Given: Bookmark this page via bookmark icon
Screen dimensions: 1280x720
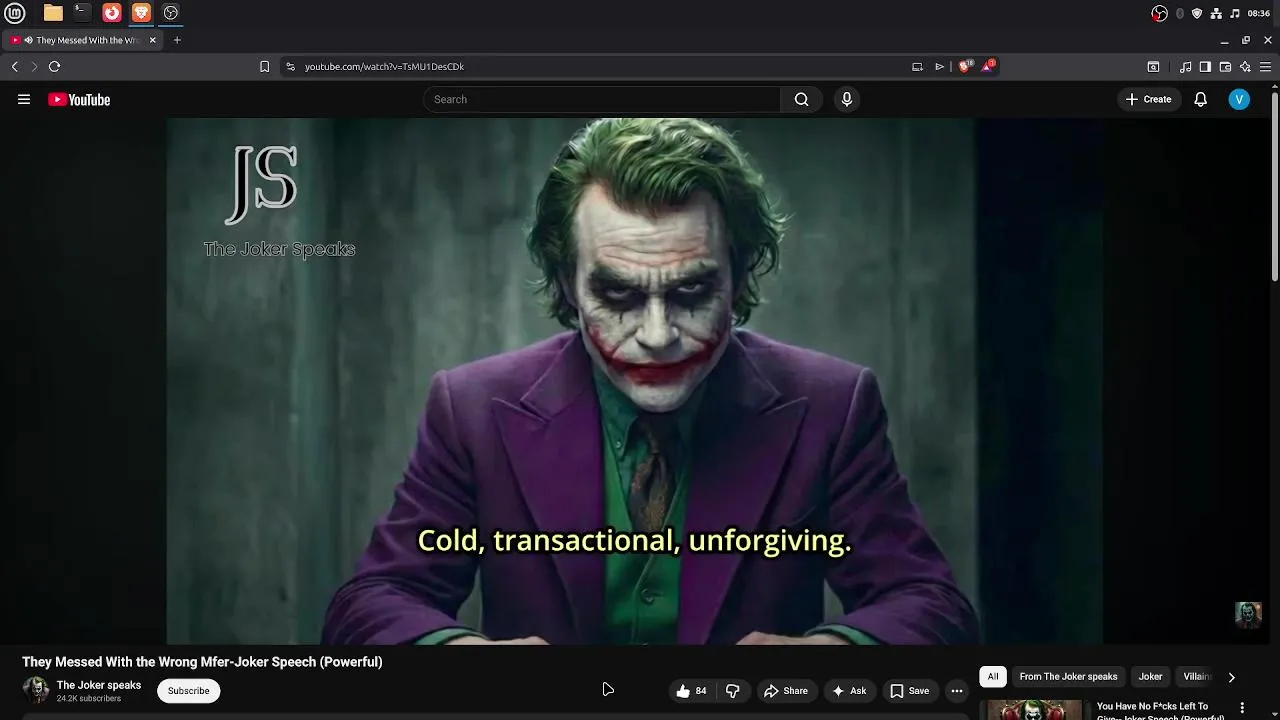Looking at the screenshot, I should coord(264,66).
